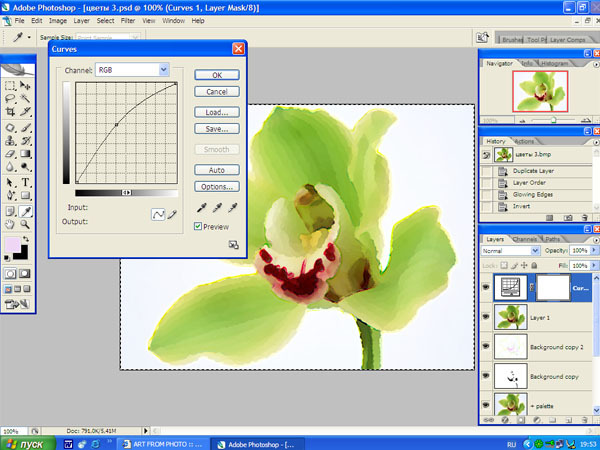Select the Clone Stamp tool
This screenshot has height=450, width=600.
point(10,141)
